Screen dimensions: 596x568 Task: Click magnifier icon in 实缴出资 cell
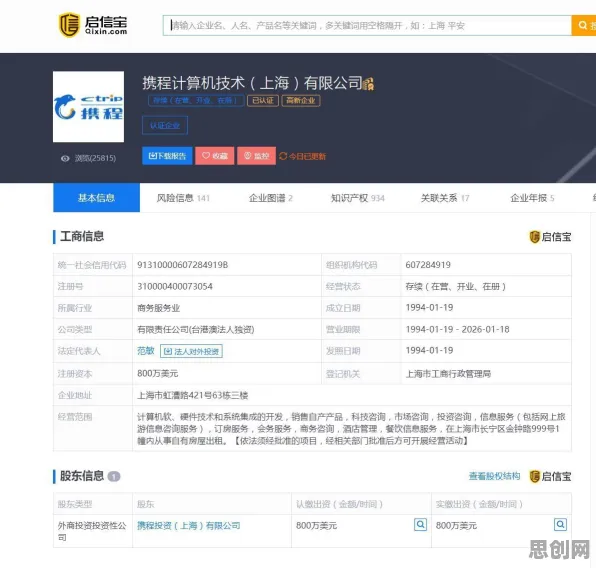[560, 525]
